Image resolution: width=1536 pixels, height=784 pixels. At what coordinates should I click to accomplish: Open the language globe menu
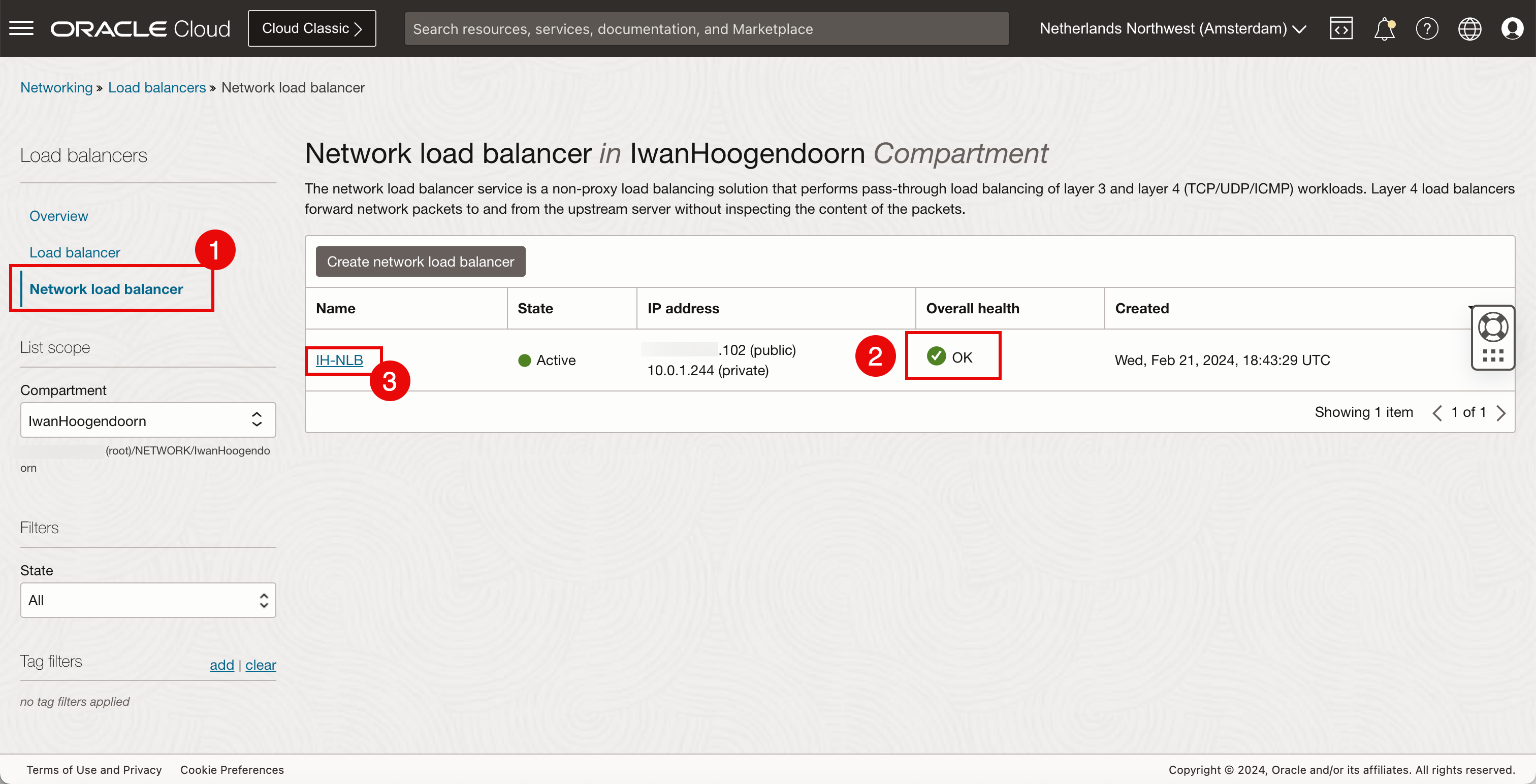click(1469, 28)
